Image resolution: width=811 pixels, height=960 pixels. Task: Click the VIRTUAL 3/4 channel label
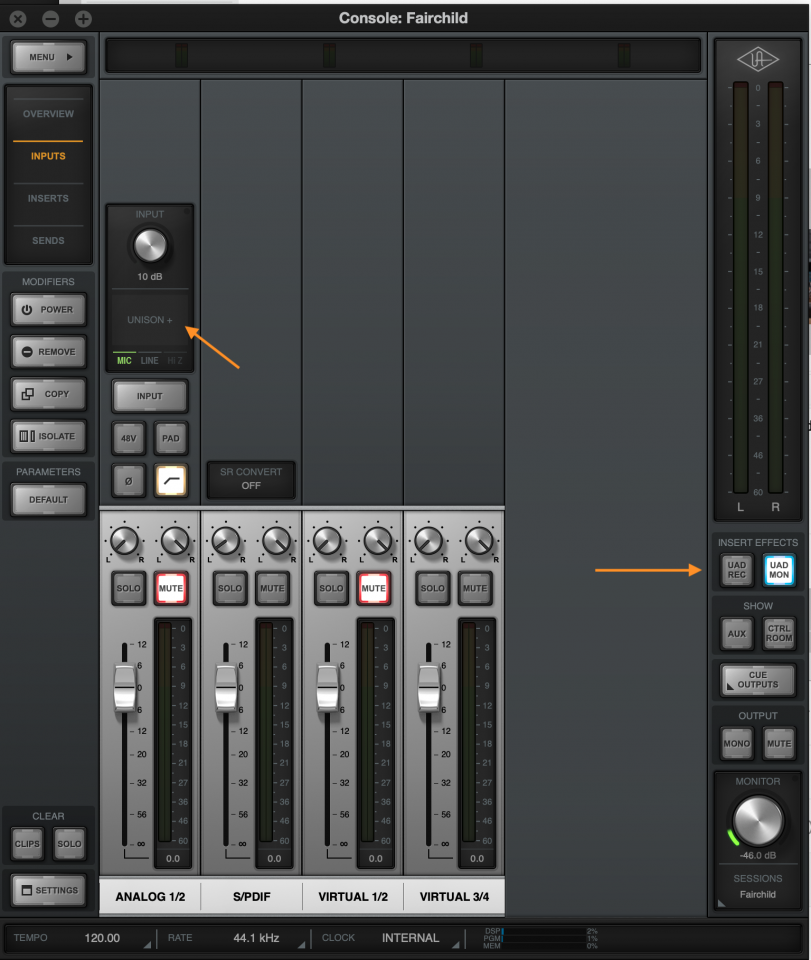[454, 896]
